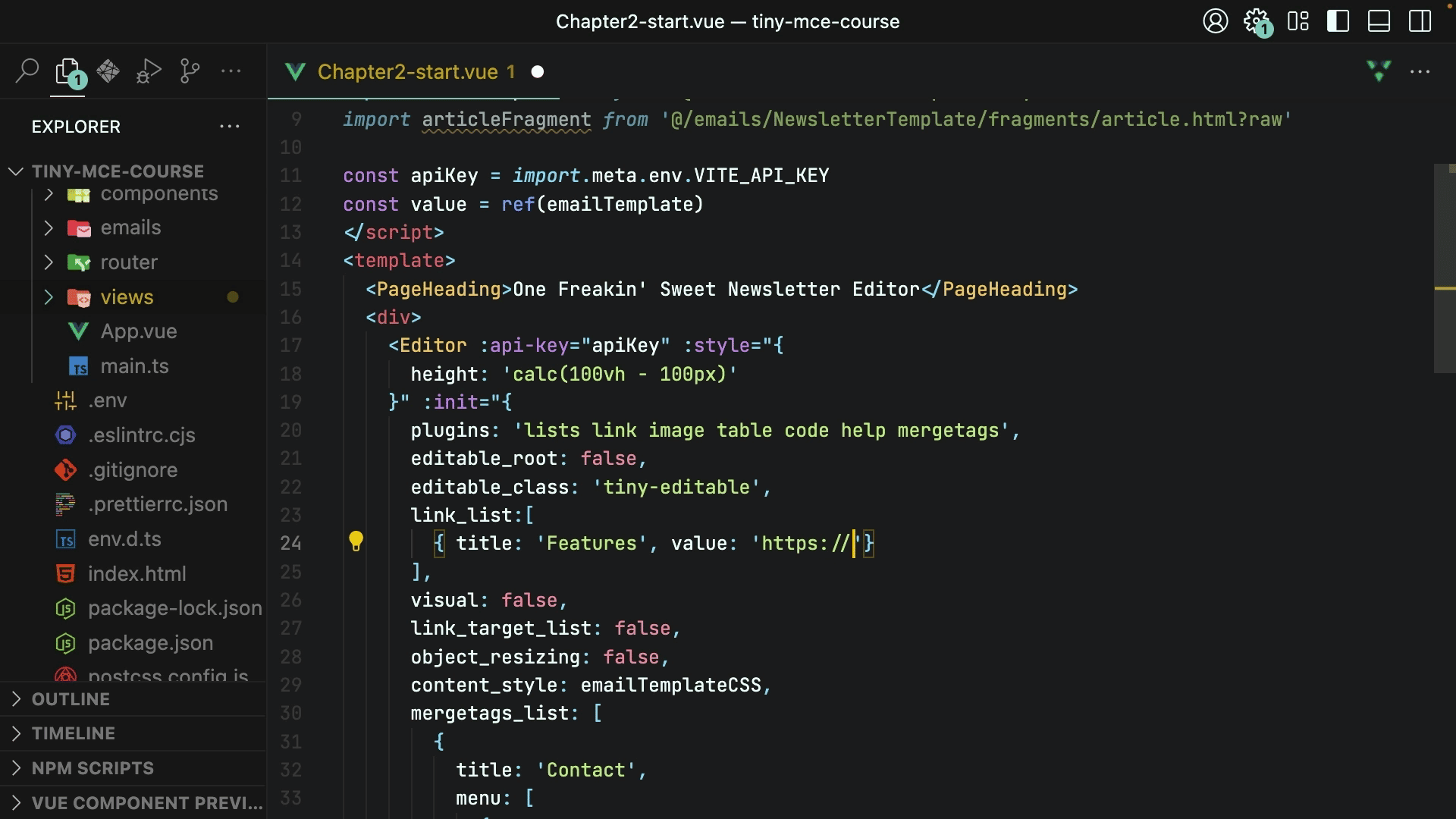Open the Run and Debug view
1456x819 pixels.
pos(149,71)
